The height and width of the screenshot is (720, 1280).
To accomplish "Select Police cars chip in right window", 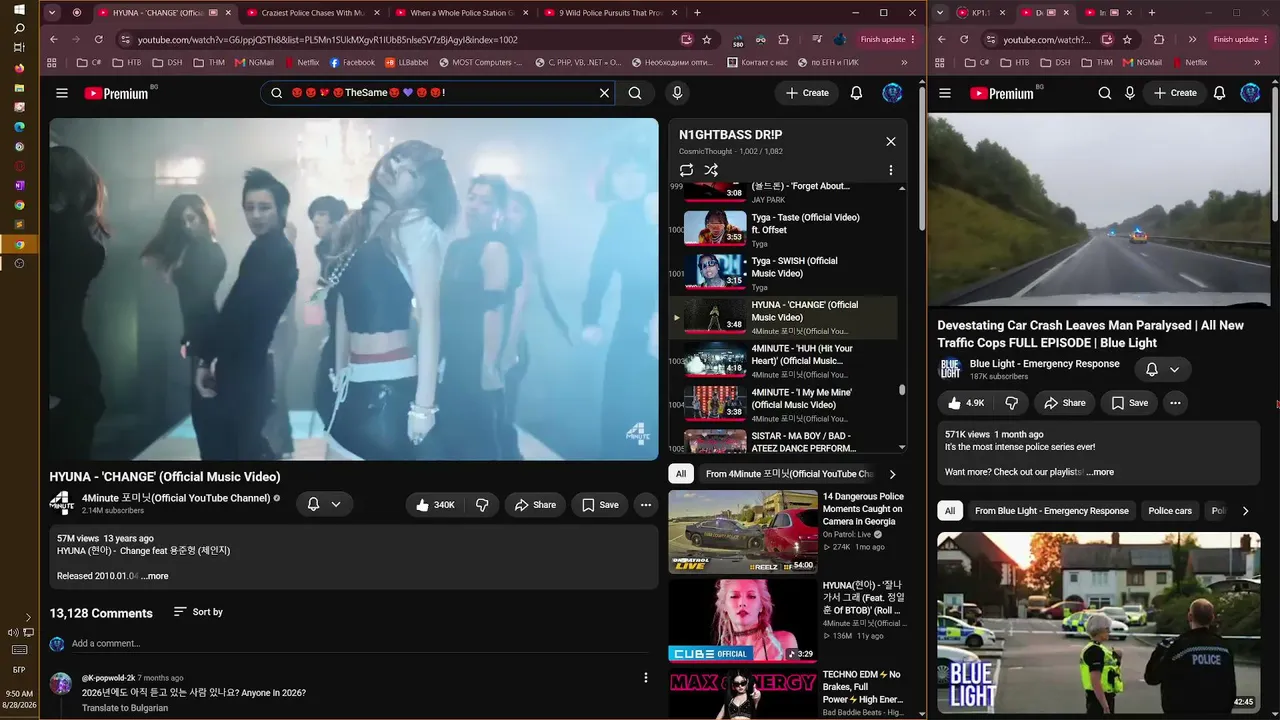I will (x=1170, y=511).
